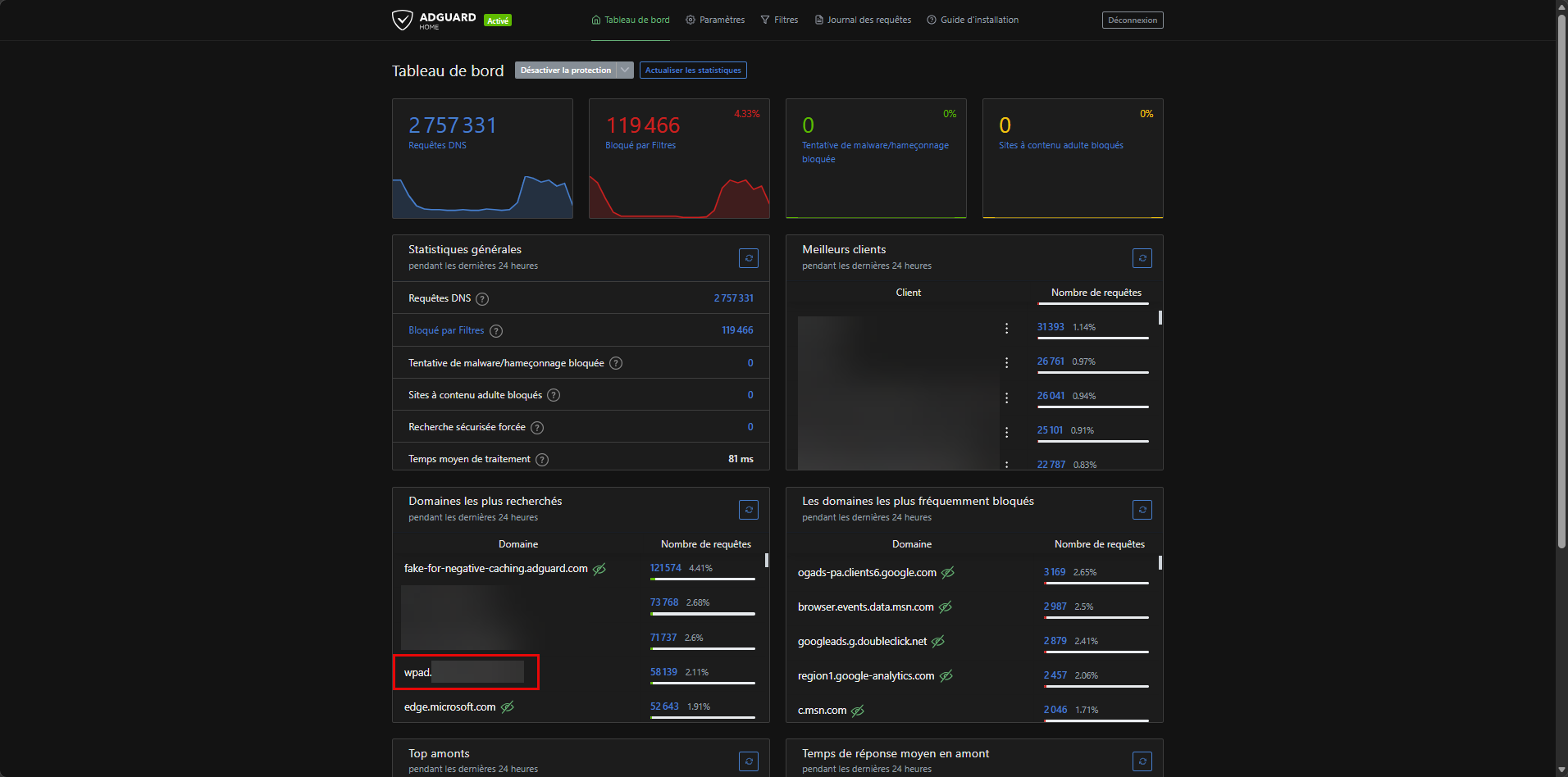Show help for malware/hameçonnage bloquée statistic
1568x777 pixels.
click(616, 363)
